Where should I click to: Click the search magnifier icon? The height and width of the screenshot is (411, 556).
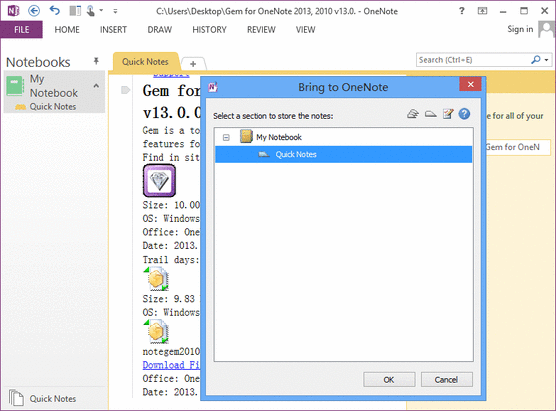(535, 60)
